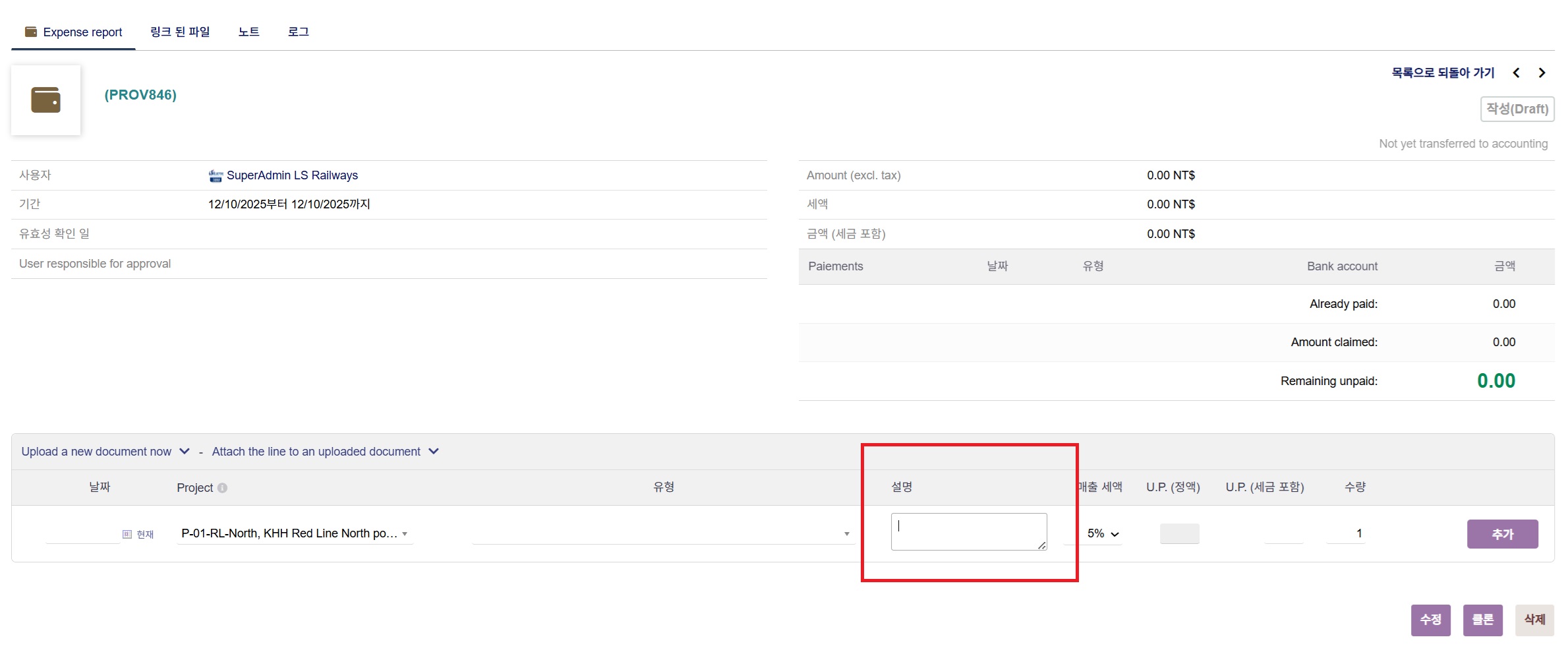Click 목록으로 되돌아 가기 link
Viewport: 1568px width, 660px height.
1443,73
